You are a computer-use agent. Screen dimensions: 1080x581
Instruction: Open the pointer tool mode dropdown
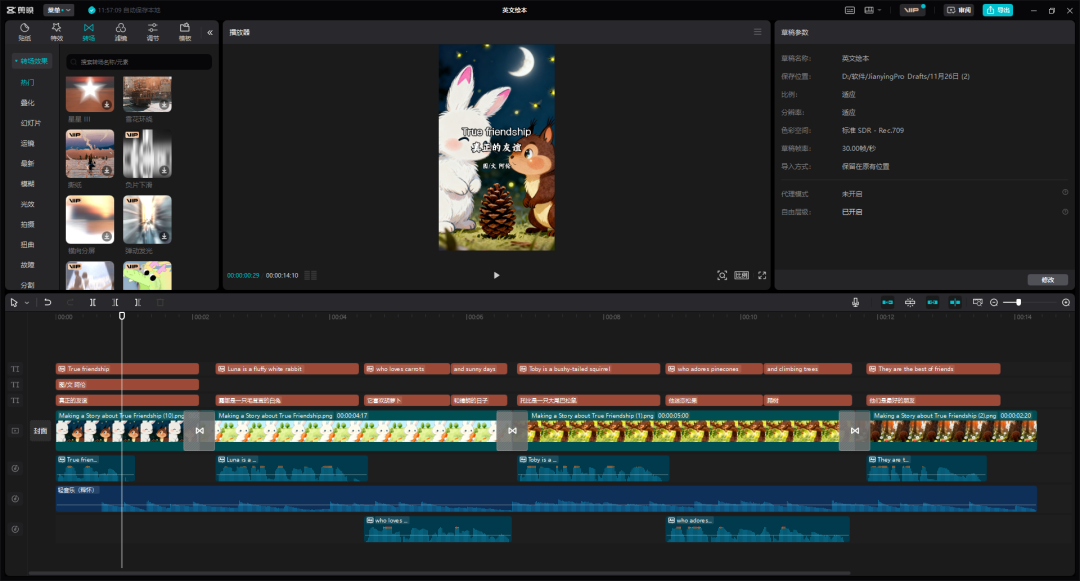coord(27,302)
